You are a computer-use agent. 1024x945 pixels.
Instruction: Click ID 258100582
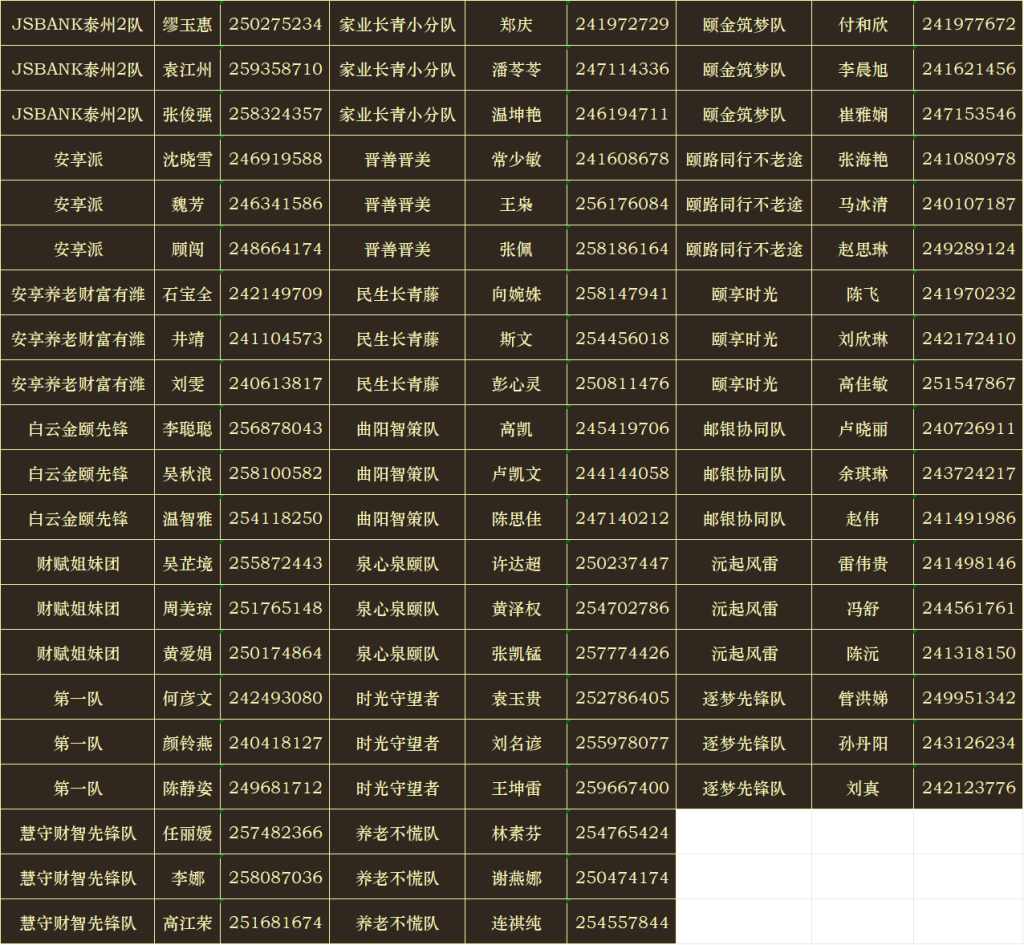275,473
